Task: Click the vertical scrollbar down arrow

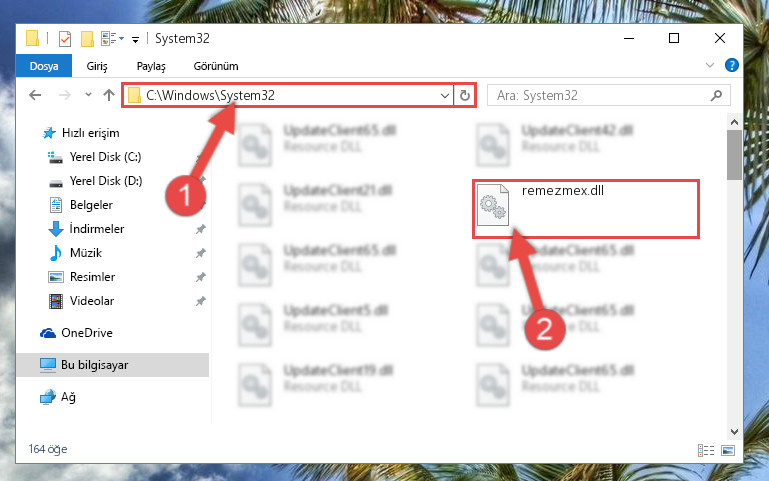Action: (734, 432)
